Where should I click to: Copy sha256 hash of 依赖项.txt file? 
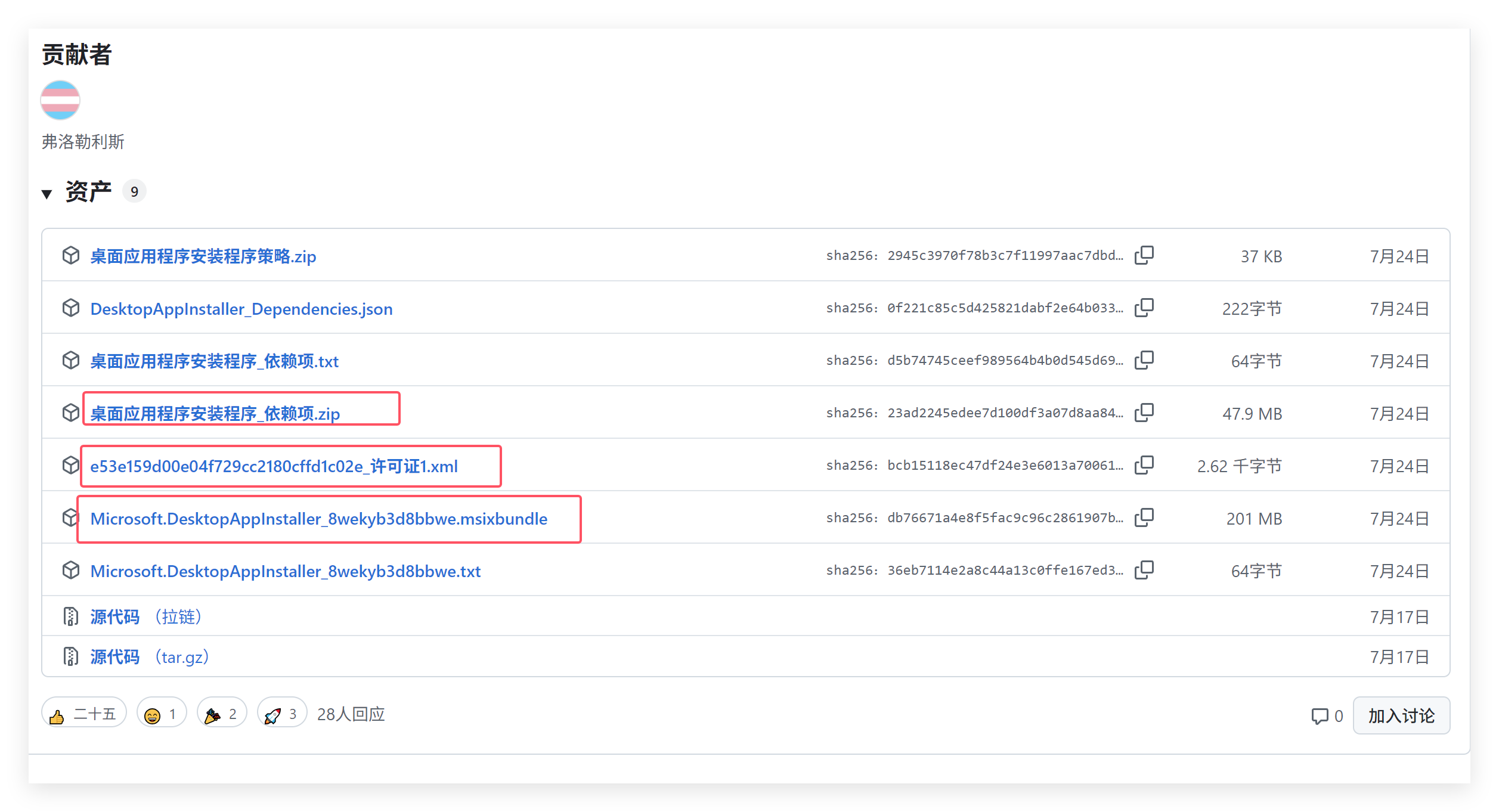tap(1144, 360)
